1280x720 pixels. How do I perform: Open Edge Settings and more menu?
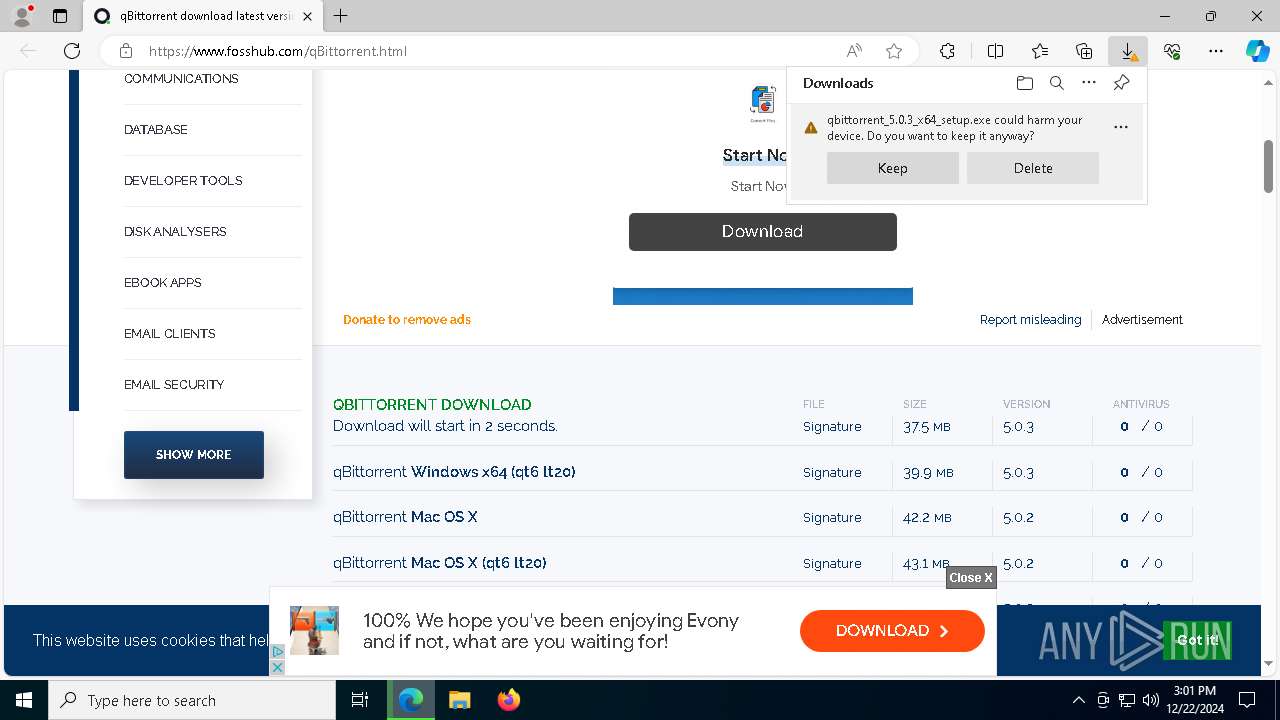point(1216,51)
